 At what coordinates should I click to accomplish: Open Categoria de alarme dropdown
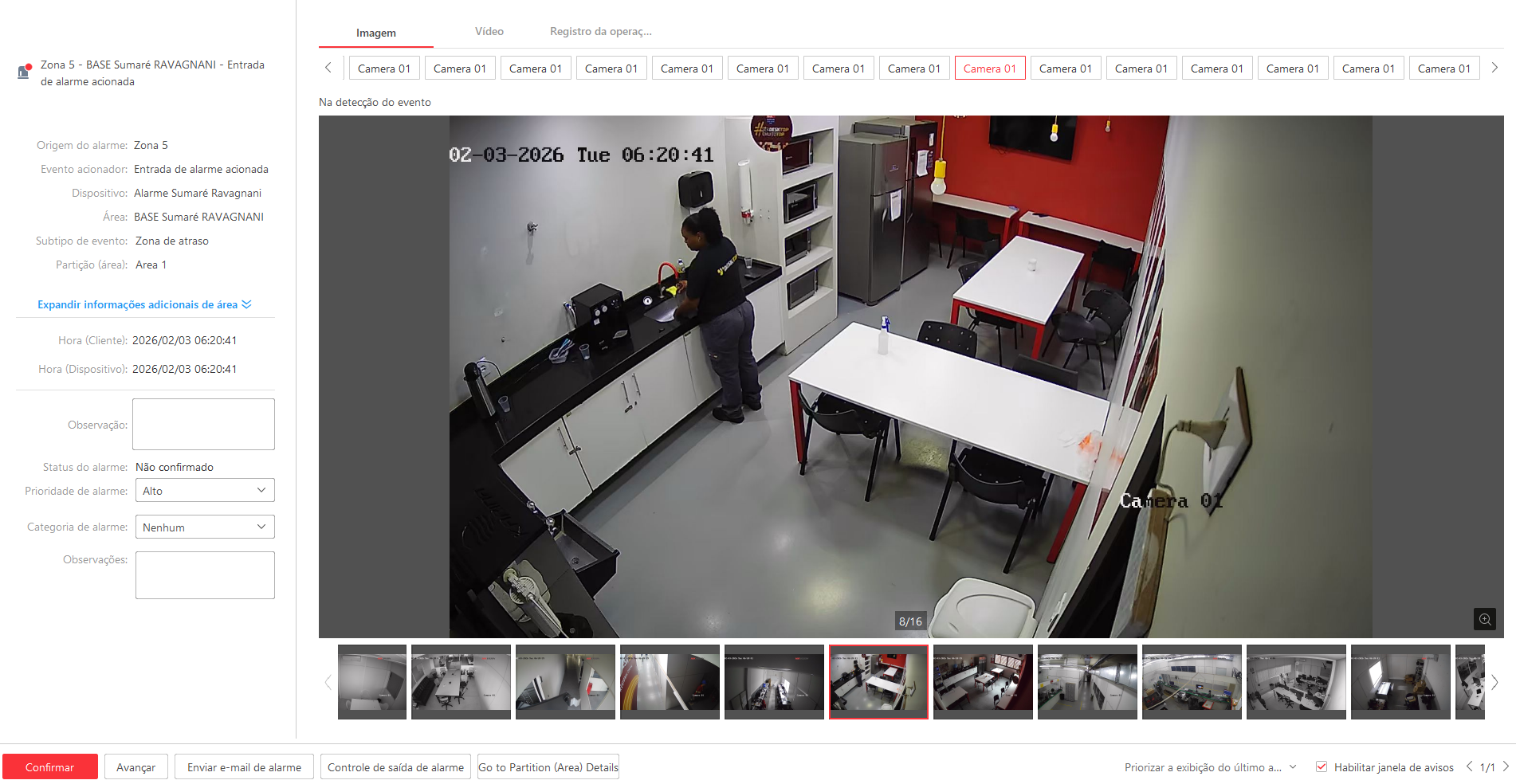[x=205, y=527]
